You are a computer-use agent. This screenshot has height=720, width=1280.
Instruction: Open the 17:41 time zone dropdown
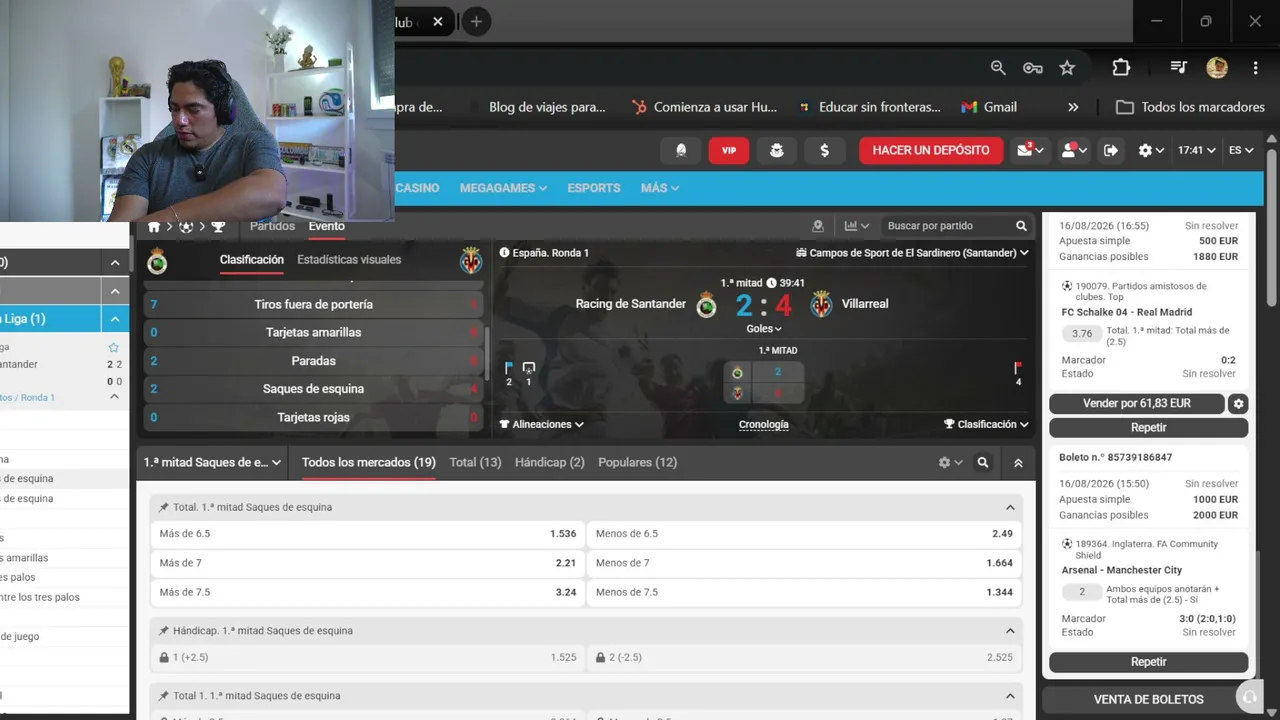point(1196,150)
